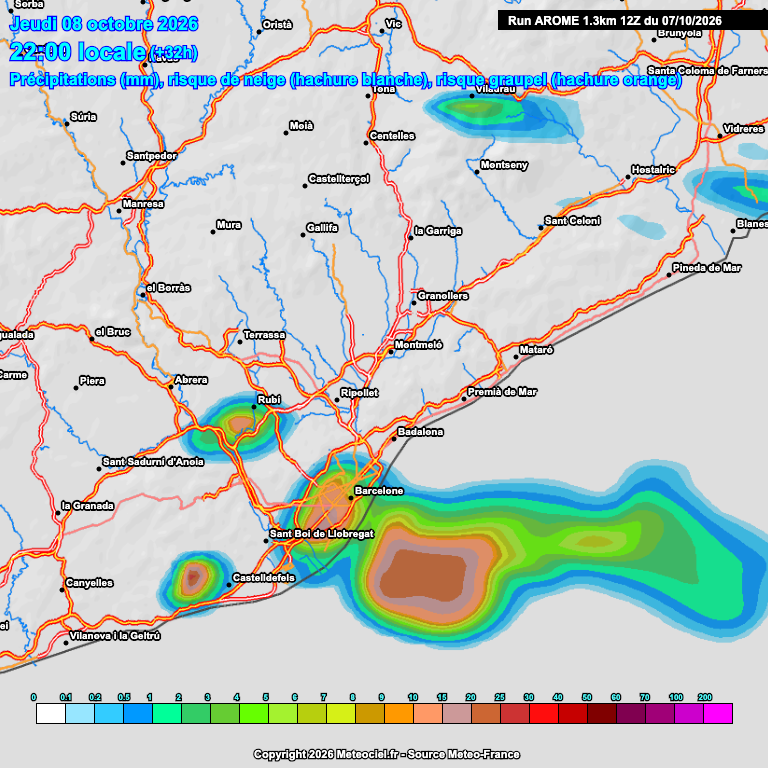This screenshot has height=768, width=768.
Task: Click the Centelles label
Action: coord(392,136)
